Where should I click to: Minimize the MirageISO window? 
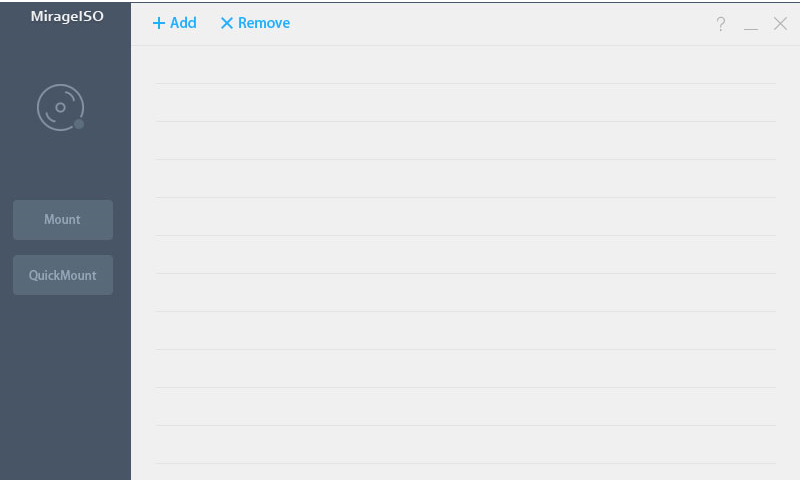pos(751,25)
